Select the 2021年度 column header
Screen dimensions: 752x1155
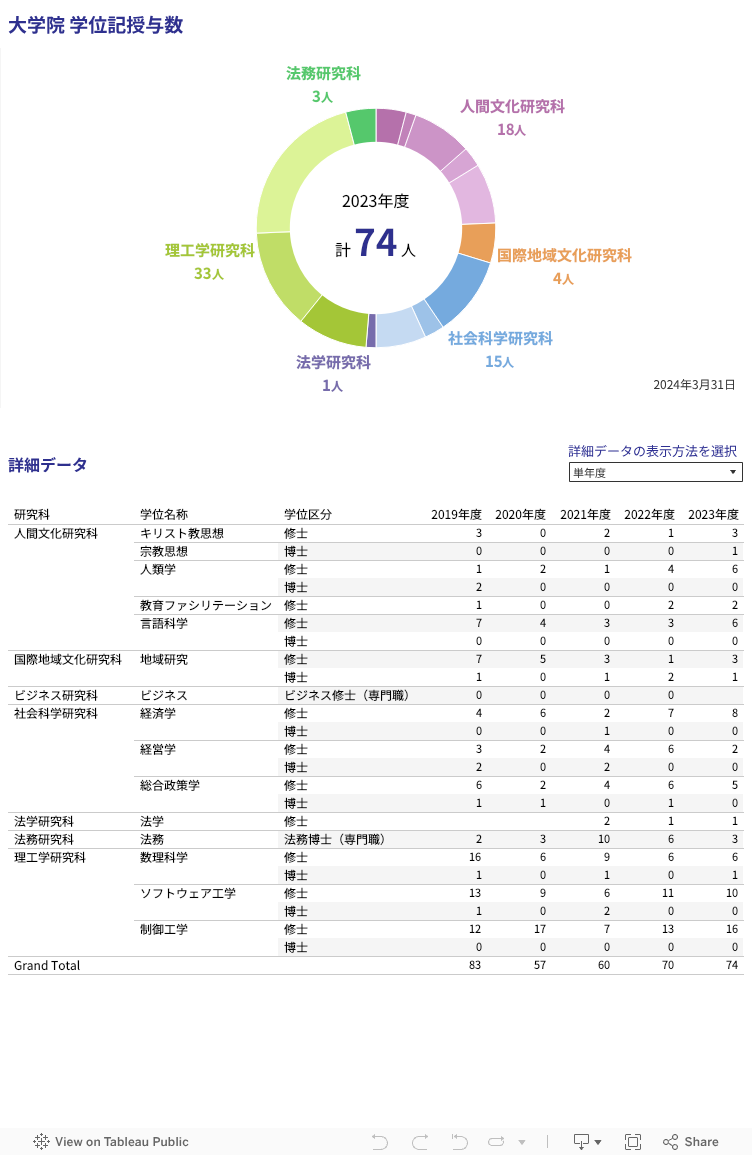click(x=586, y=514)
